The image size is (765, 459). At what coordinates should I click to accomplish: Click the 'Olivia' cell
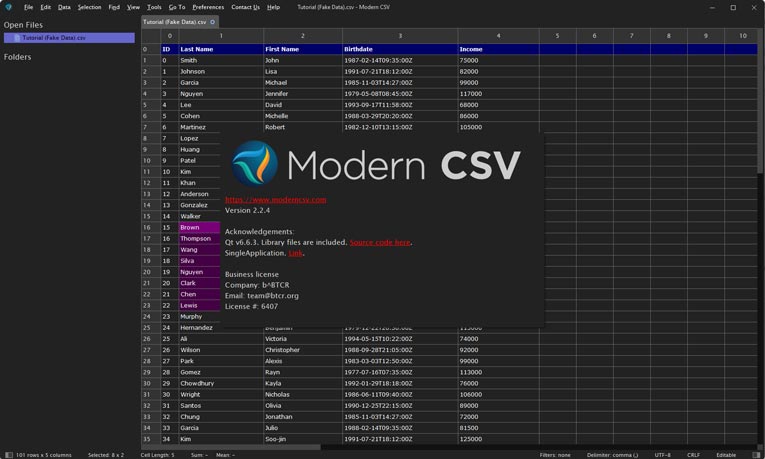(x=303, y=405)
